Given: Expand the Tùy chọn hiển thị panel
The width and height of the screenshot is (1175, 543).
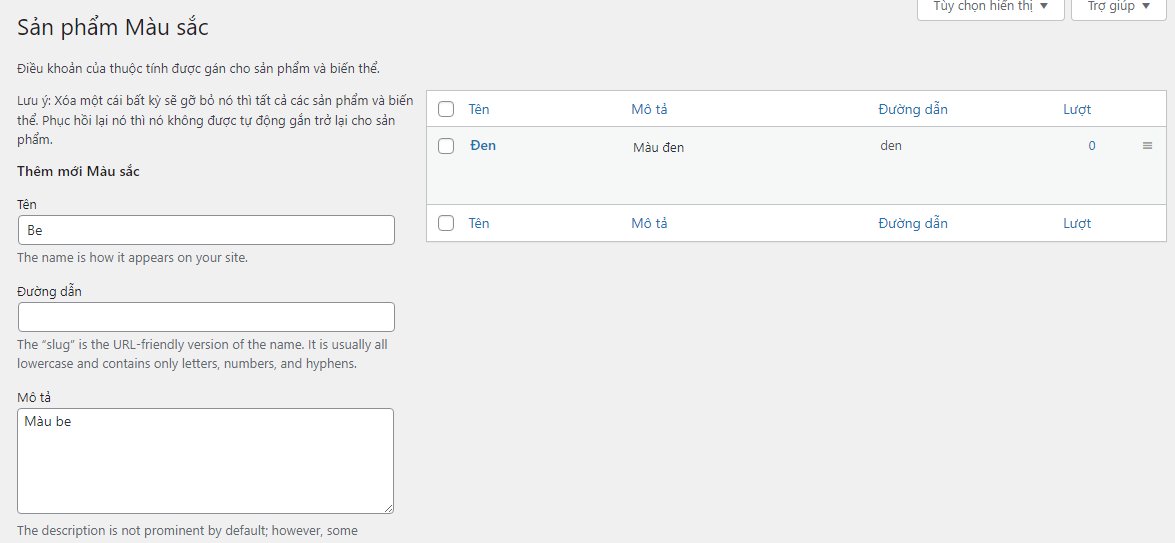Looking at the screenshot, I should point(990,6).
